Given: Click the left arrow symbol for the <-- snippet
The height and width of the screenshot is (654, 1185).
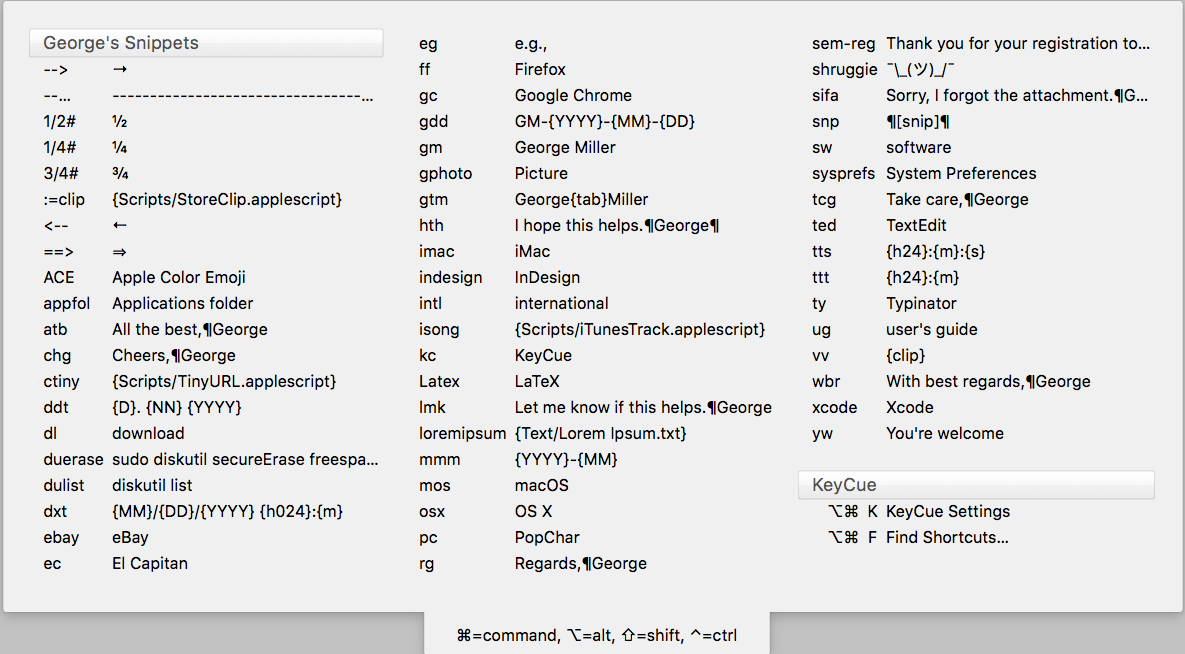Looking at the screenshot, I should point(119,225).
